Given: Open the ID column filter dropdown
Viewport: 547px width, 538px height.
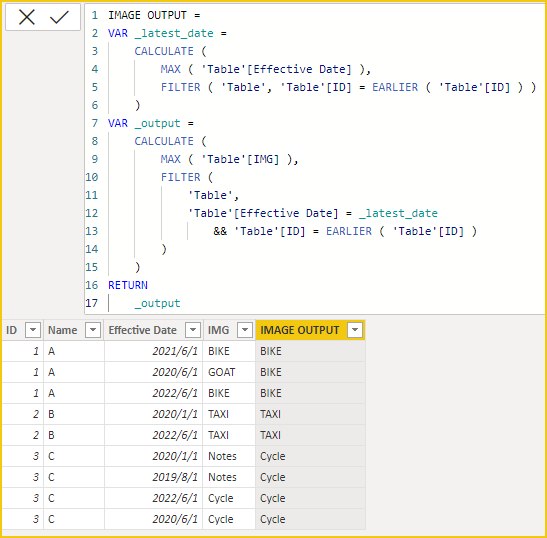Looking at the screenshot, I should [33, 330].
